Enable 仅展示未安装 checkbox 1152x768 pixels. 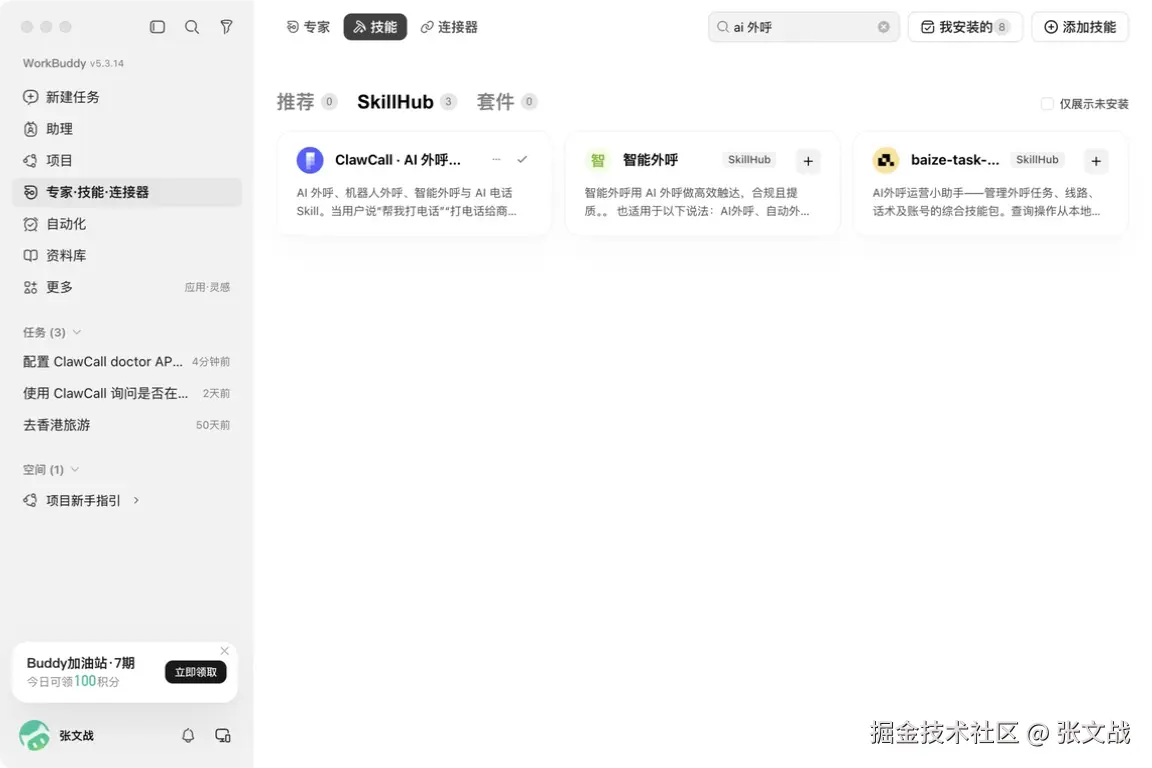(x=1047, y=104)
